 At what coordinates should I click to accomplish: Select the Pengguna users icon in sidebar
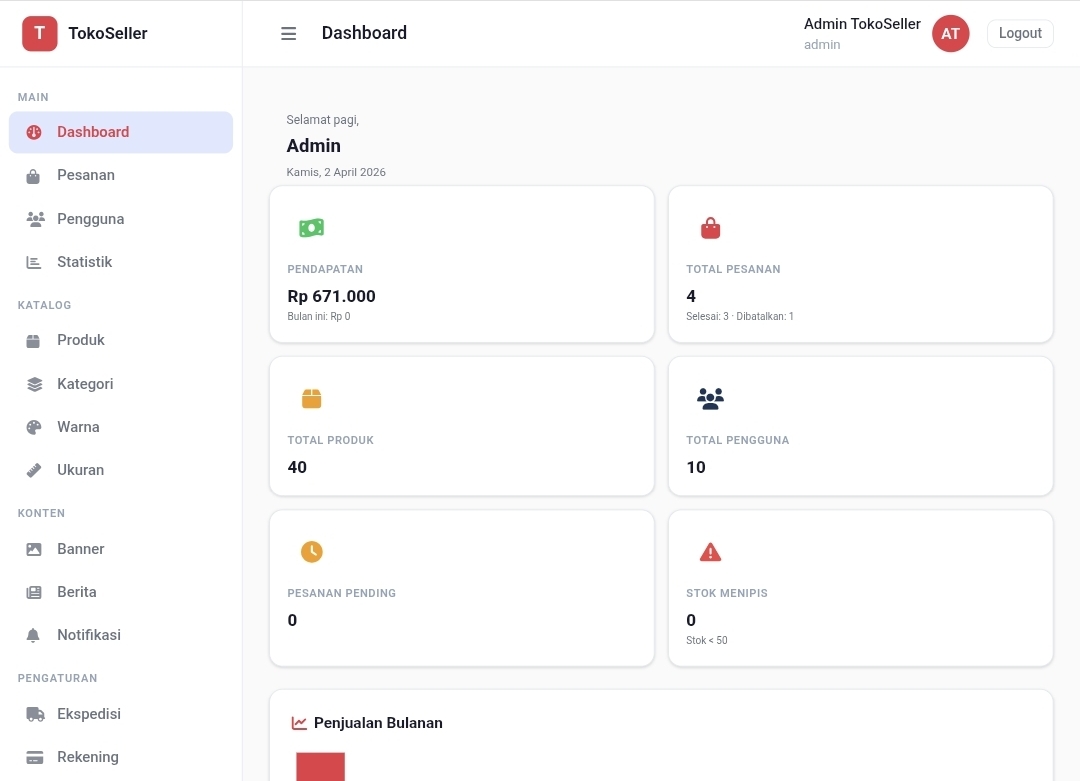33,218
